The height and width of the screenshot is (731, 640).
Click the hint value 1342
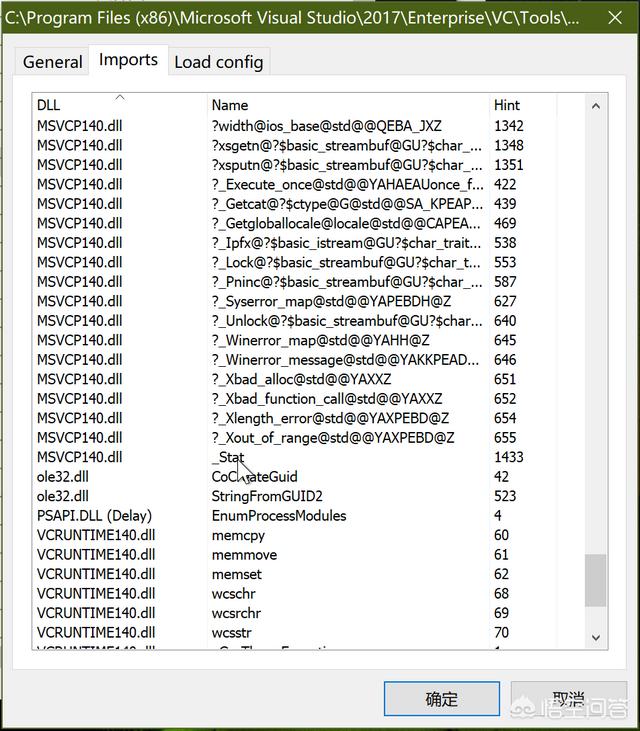[509, 126]
